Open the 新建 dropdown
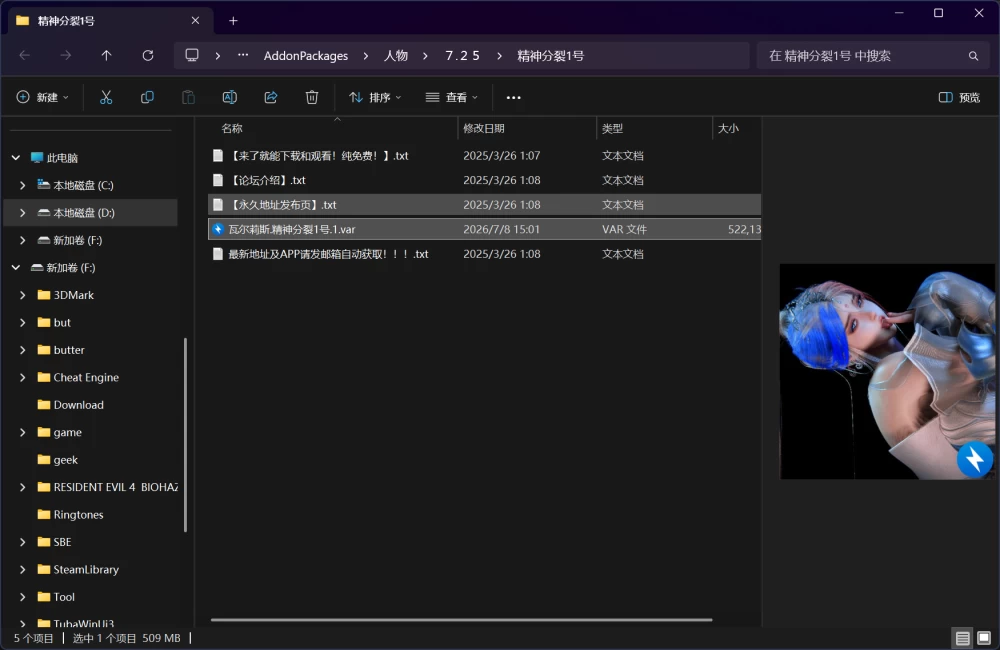Screen dimensions: 1000x650 pos(42,97)
